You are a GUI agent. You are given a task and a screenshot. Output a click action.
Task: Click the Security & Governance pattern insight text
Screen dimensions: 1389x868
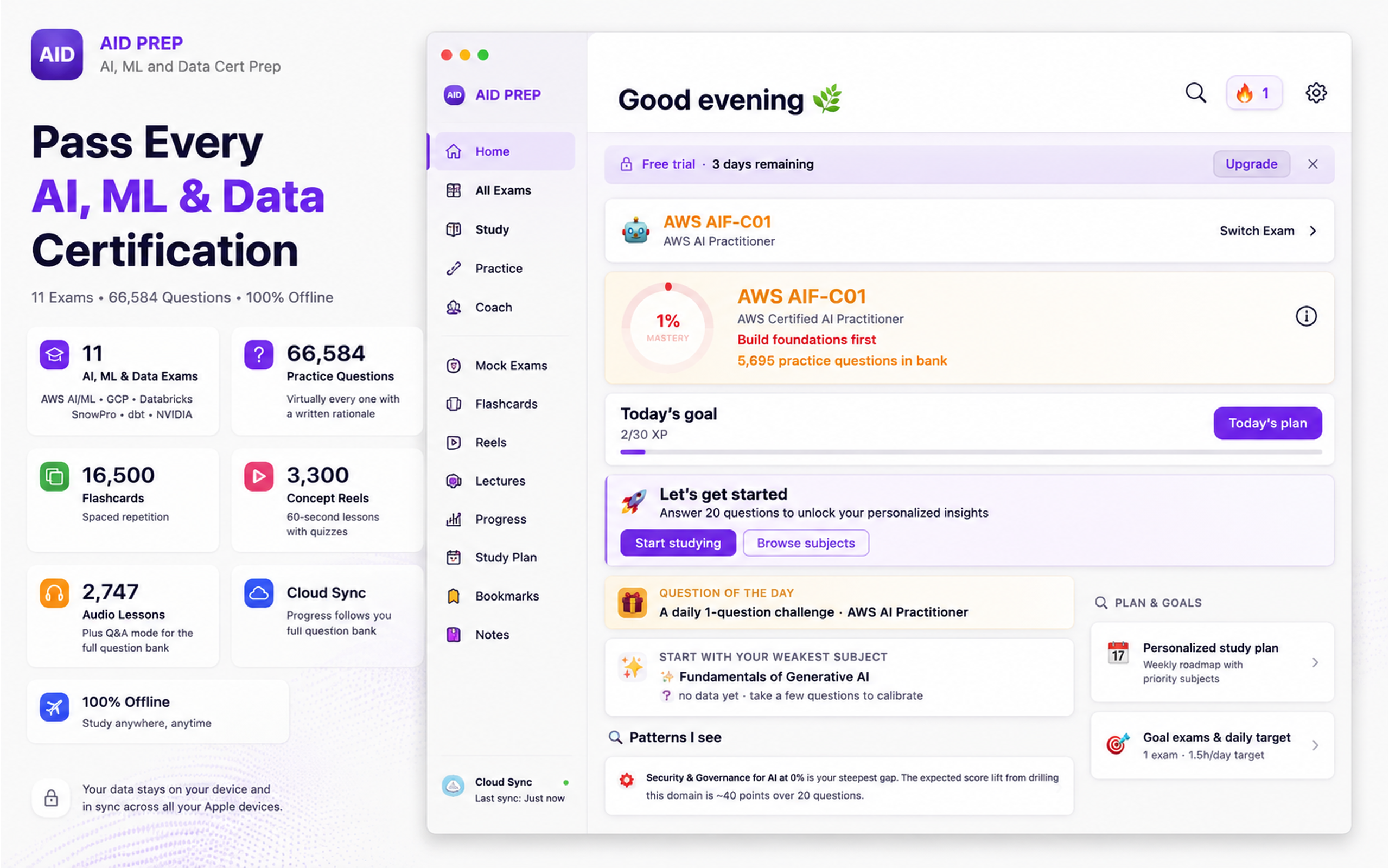852,787
